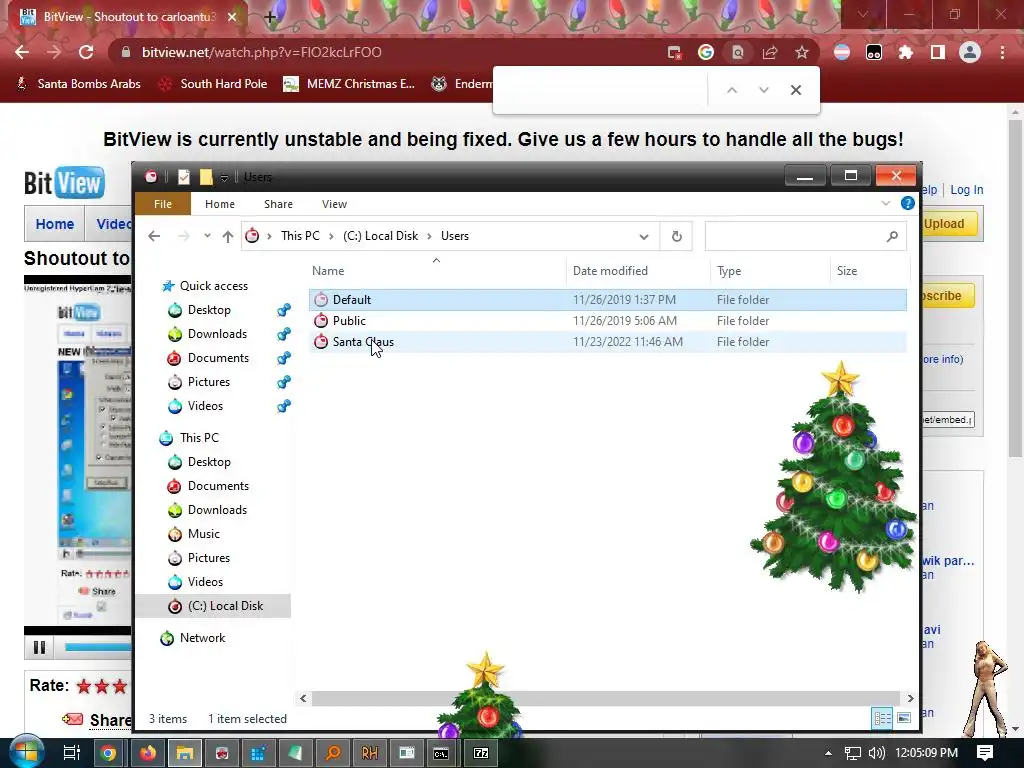
Task: Open the Windows Start button
Action: click(26, 752)
